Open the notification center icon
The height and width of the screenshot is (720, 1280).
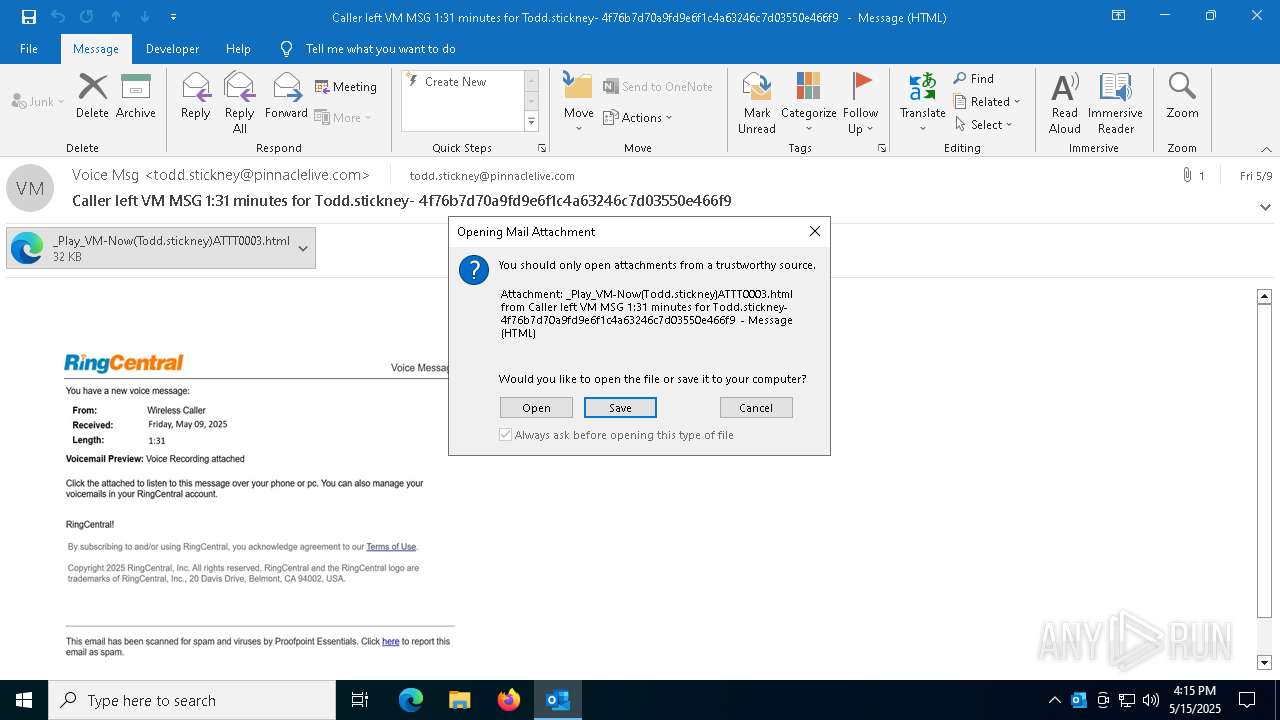click(1247, 700)
